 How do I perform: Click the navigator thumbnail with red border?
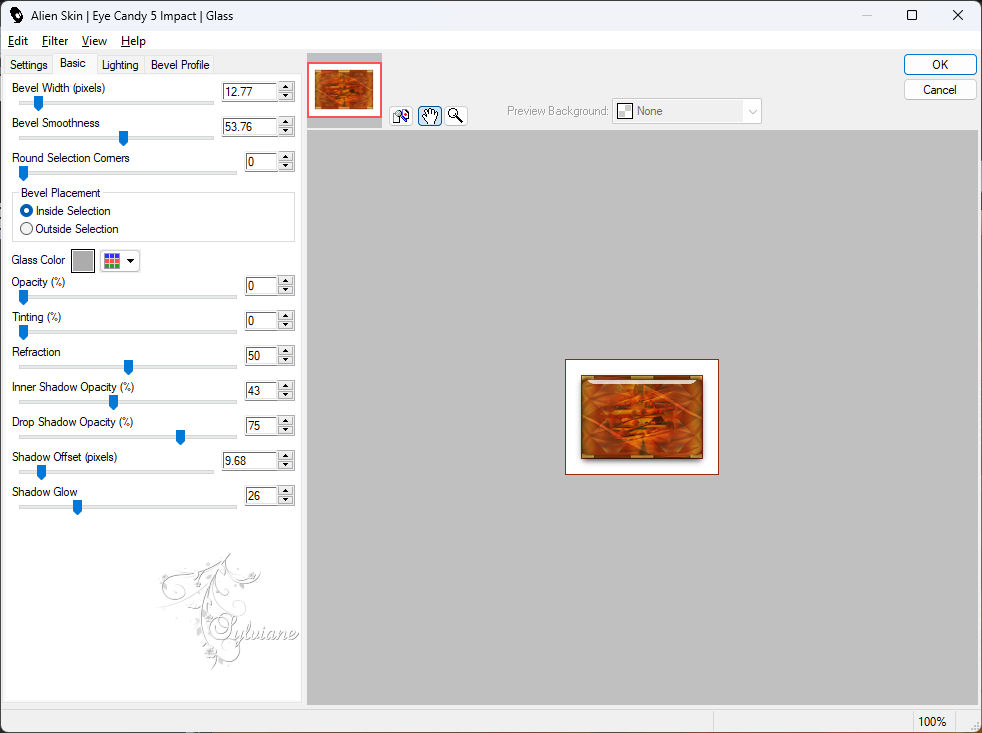[344, 90]
